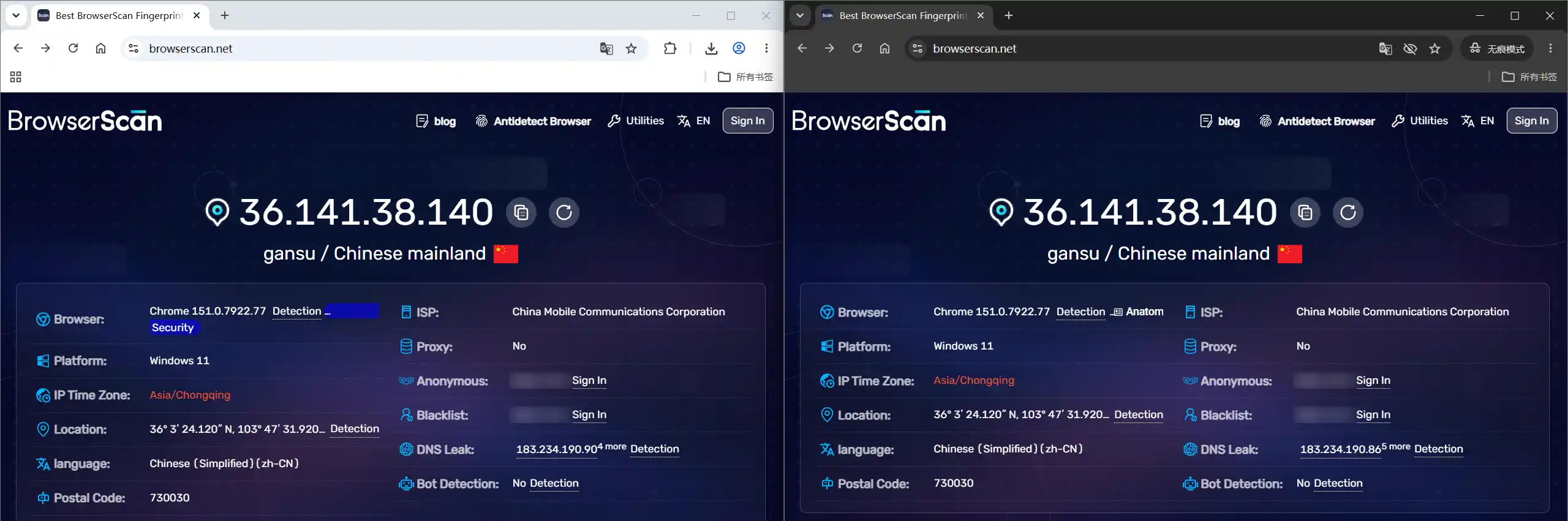Copy the IP address in right incognito window
Image resolution: width=1568 pixels, height=521 pixels.
[1305, 212]
